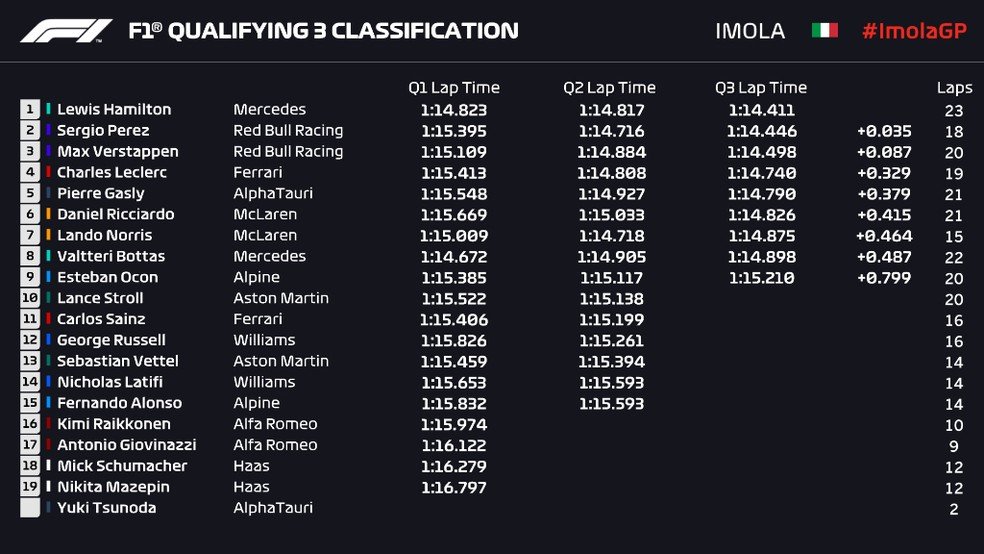Viewport: 984px width, 554px height.
Task: Open the #ImolaGP hashtag
Action: (x=914, y=31)
